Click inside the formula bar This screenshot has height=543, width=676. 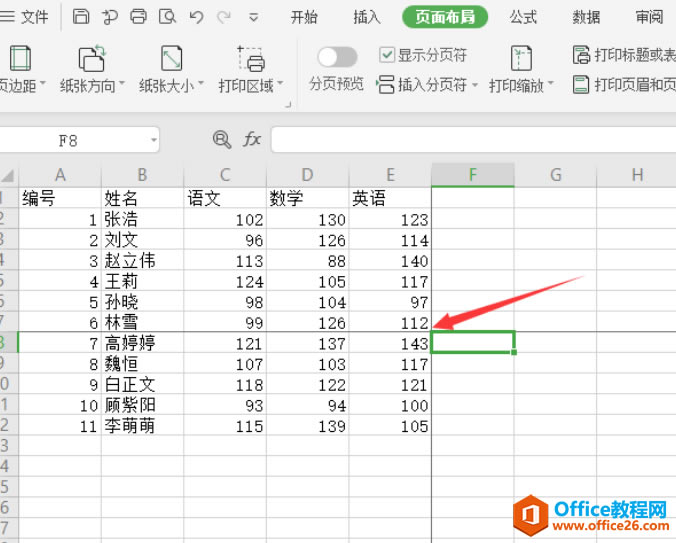coord(473,140)
